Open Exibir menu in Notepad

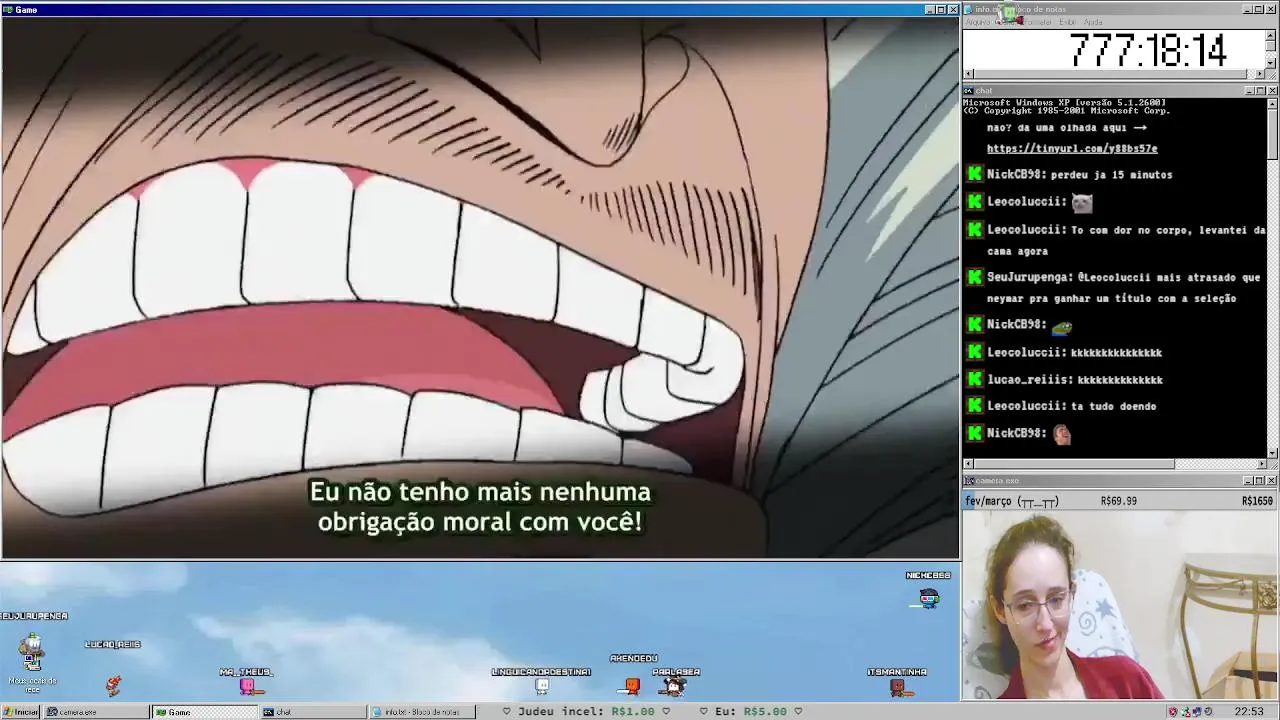[1068, 22]
